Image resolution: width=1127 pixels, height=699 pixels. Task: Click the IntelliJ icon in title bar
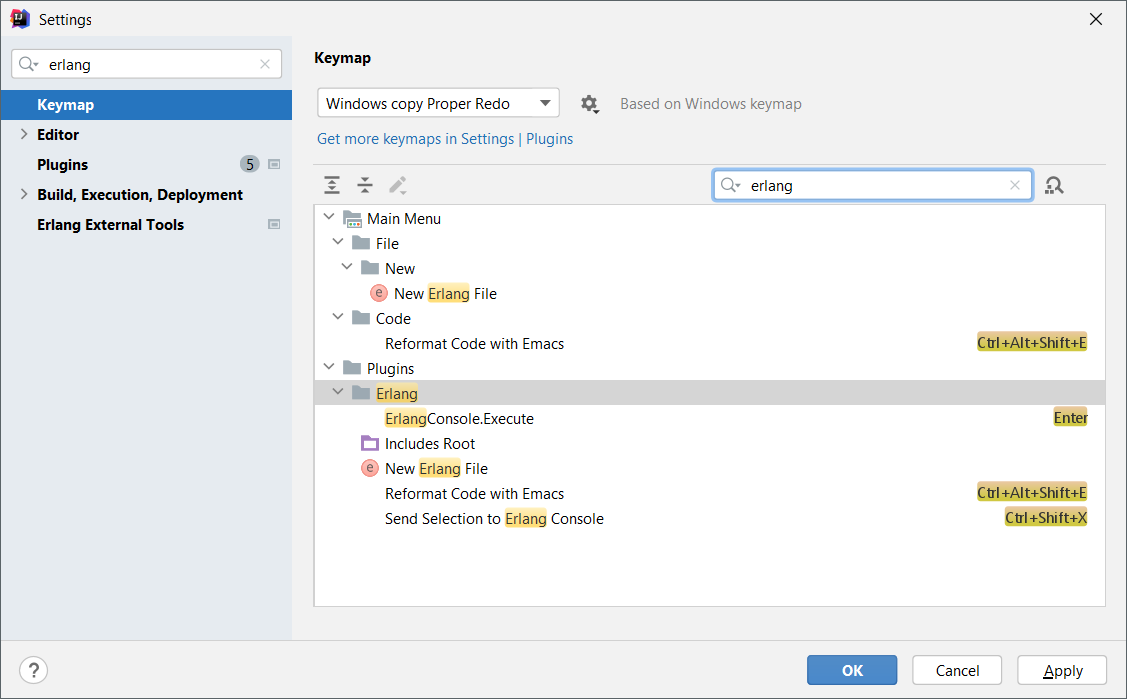[x=19, y=19]
